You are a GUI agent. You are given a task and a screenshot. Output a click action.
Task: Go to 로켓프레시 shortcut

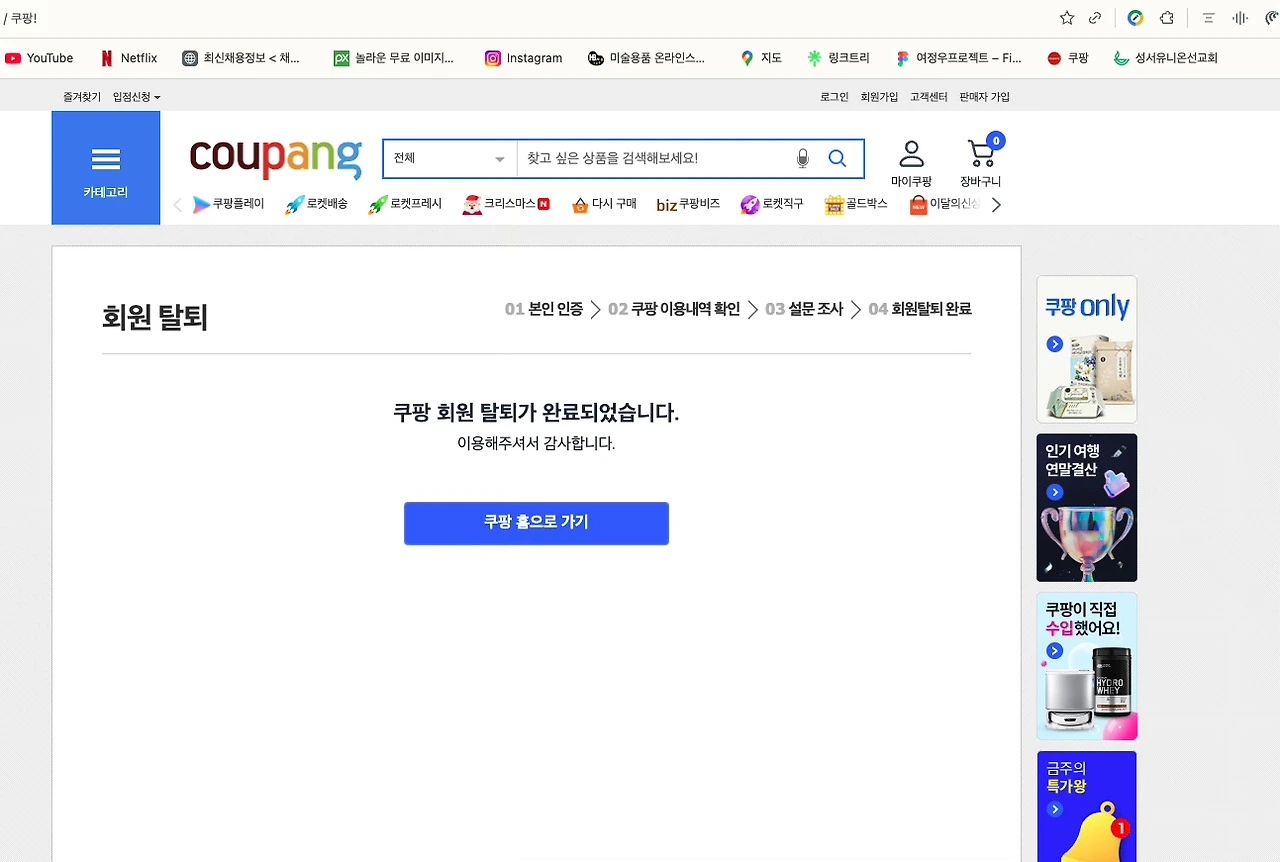(404, 204)
